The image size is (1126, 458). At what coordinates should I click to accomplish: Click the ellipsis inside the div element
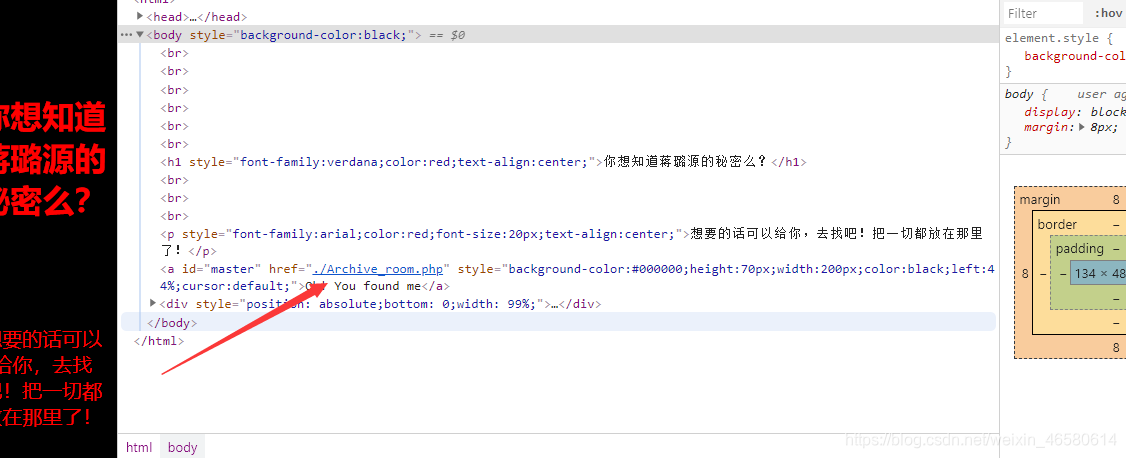click(x=554, y=304)
